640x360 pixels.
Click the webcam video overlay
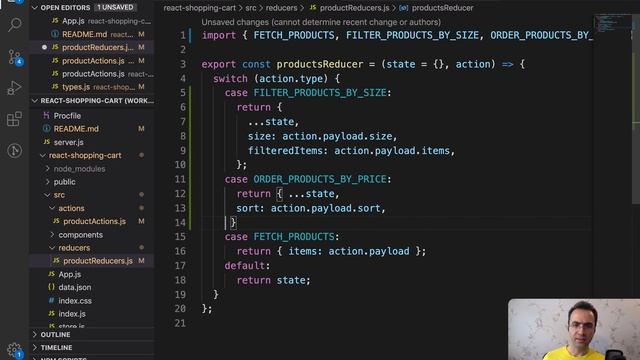(574, 329)
